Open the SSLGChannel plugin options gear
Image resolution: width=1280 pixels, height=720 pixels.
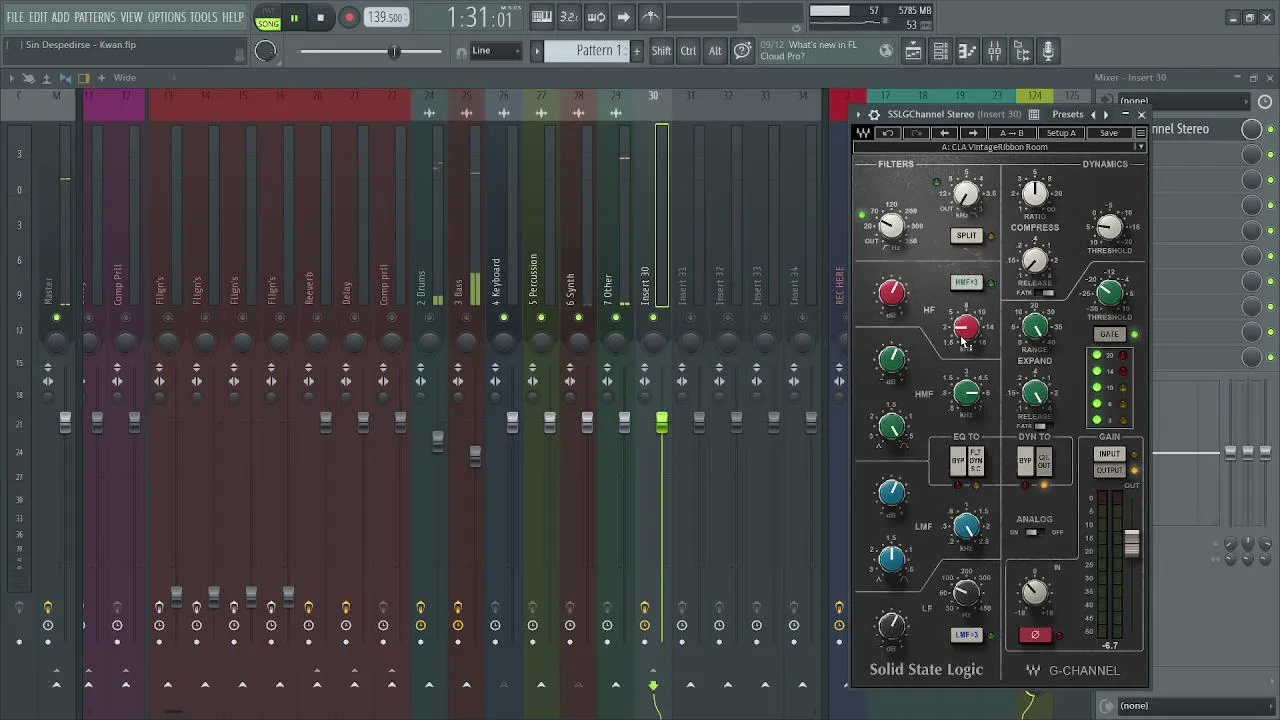point(874,115)
